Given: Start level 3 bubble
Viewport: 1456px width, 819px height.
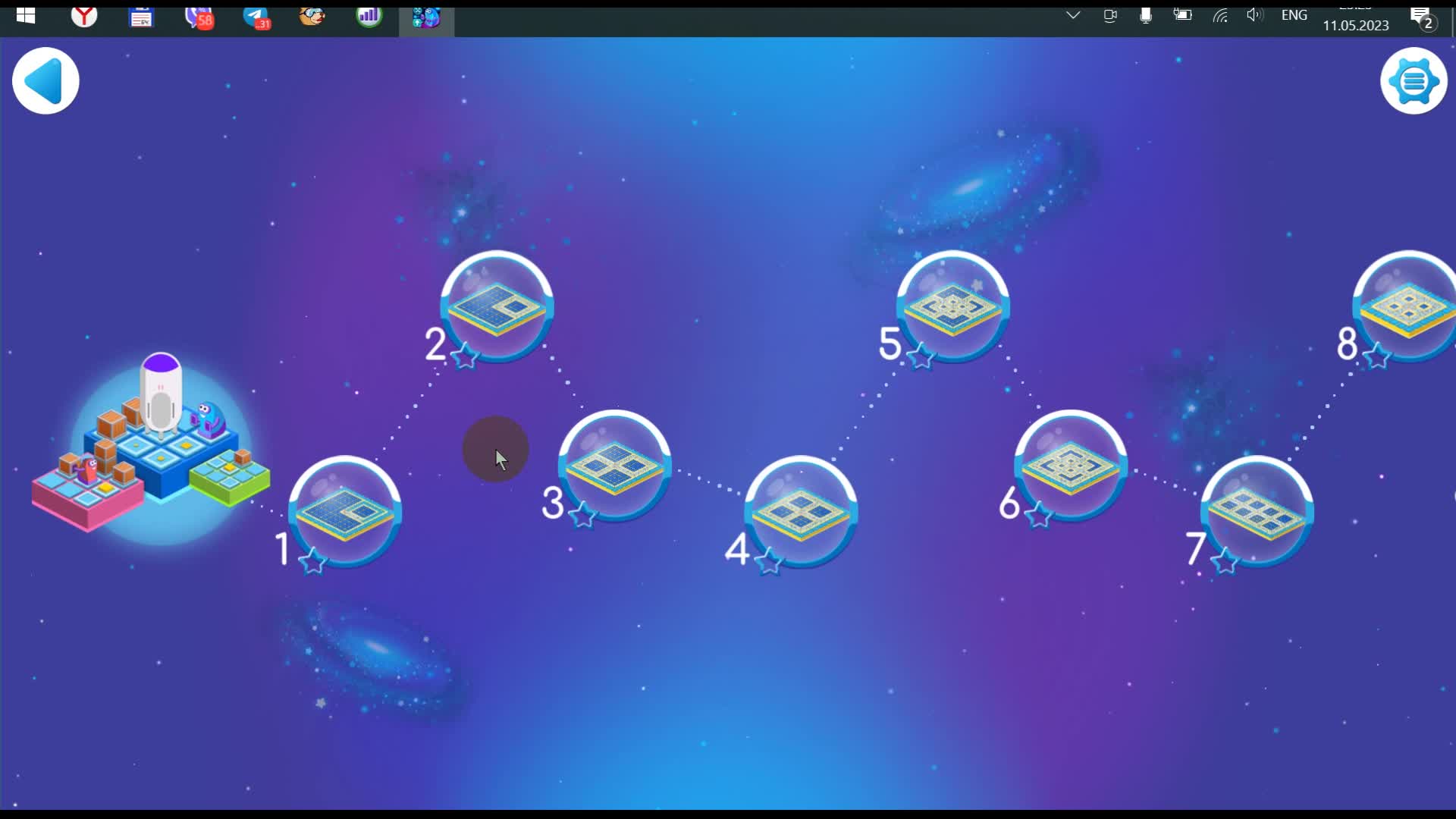Looking at the screenshot, I should tap(615, 466).
